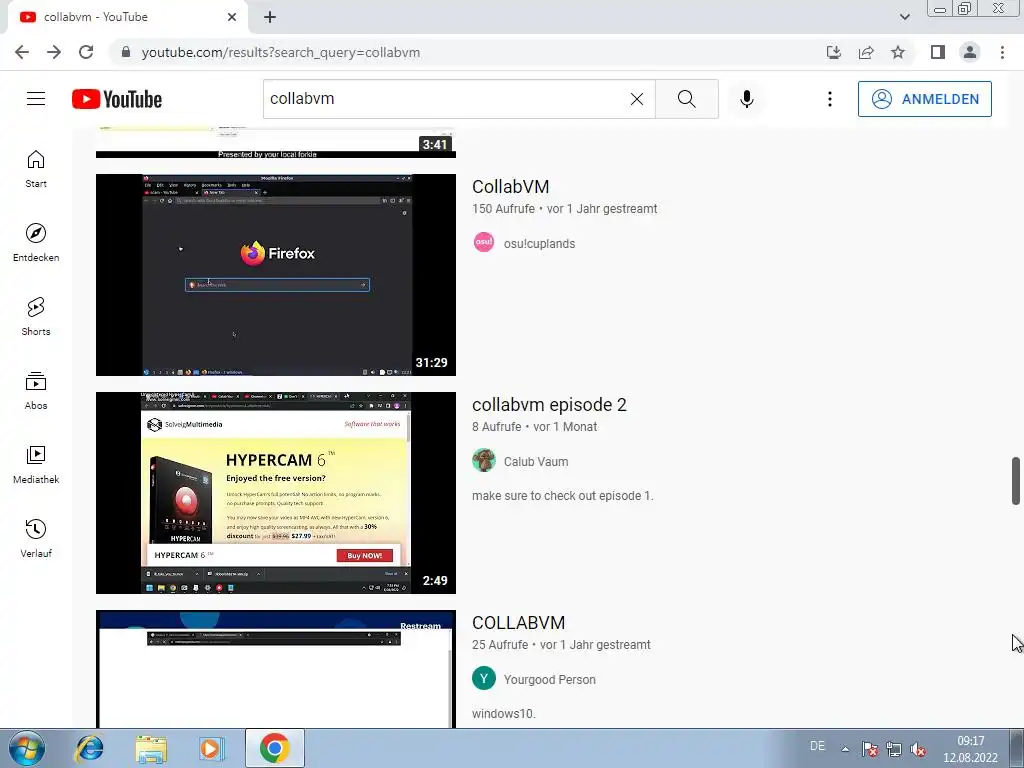Viewport: 1024px width, 768px height.
Task: Click the page scrollbar thumb
Action: tap(1016, 481)
